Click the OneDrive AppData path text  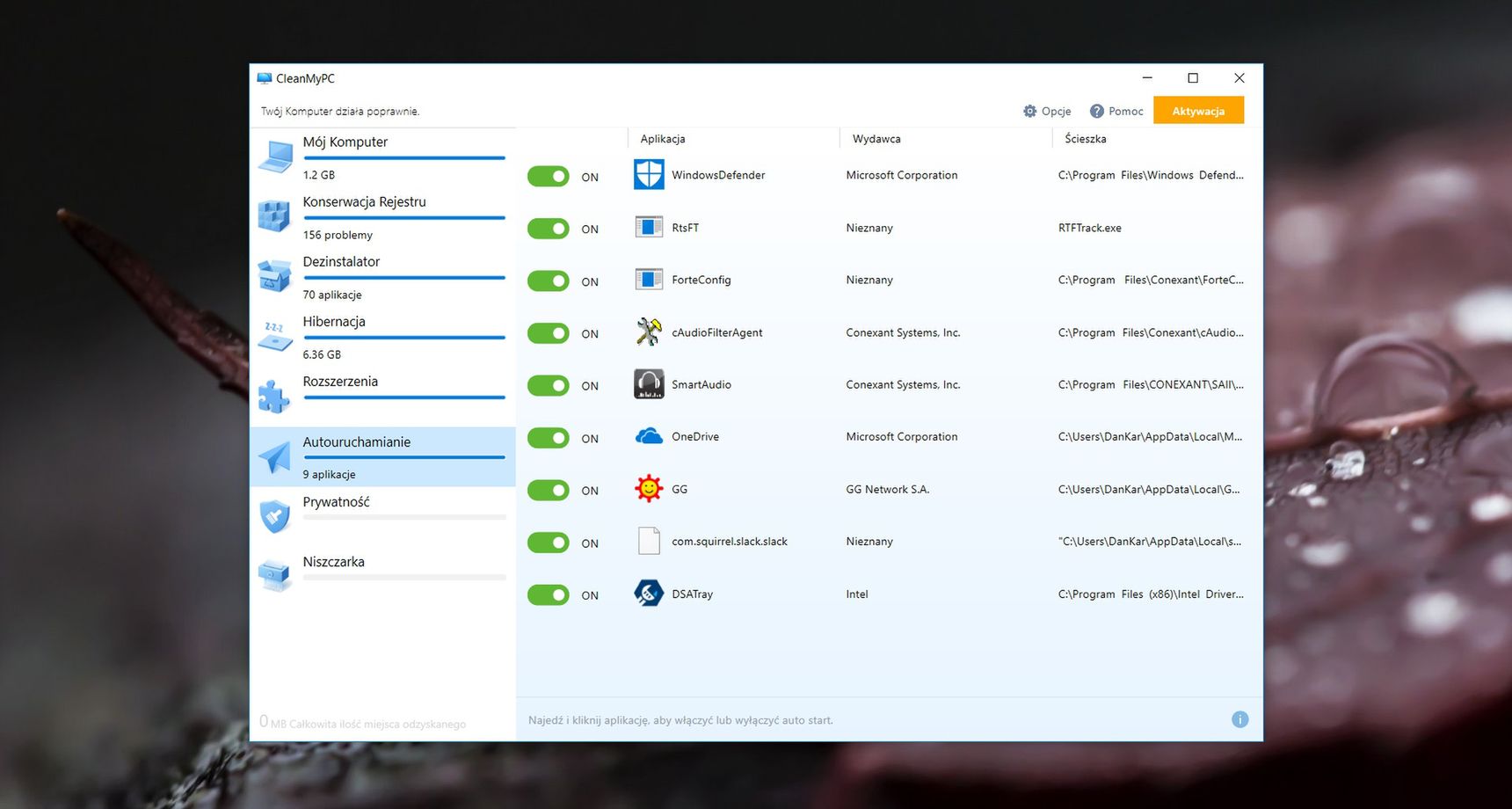coord(1150,437)
